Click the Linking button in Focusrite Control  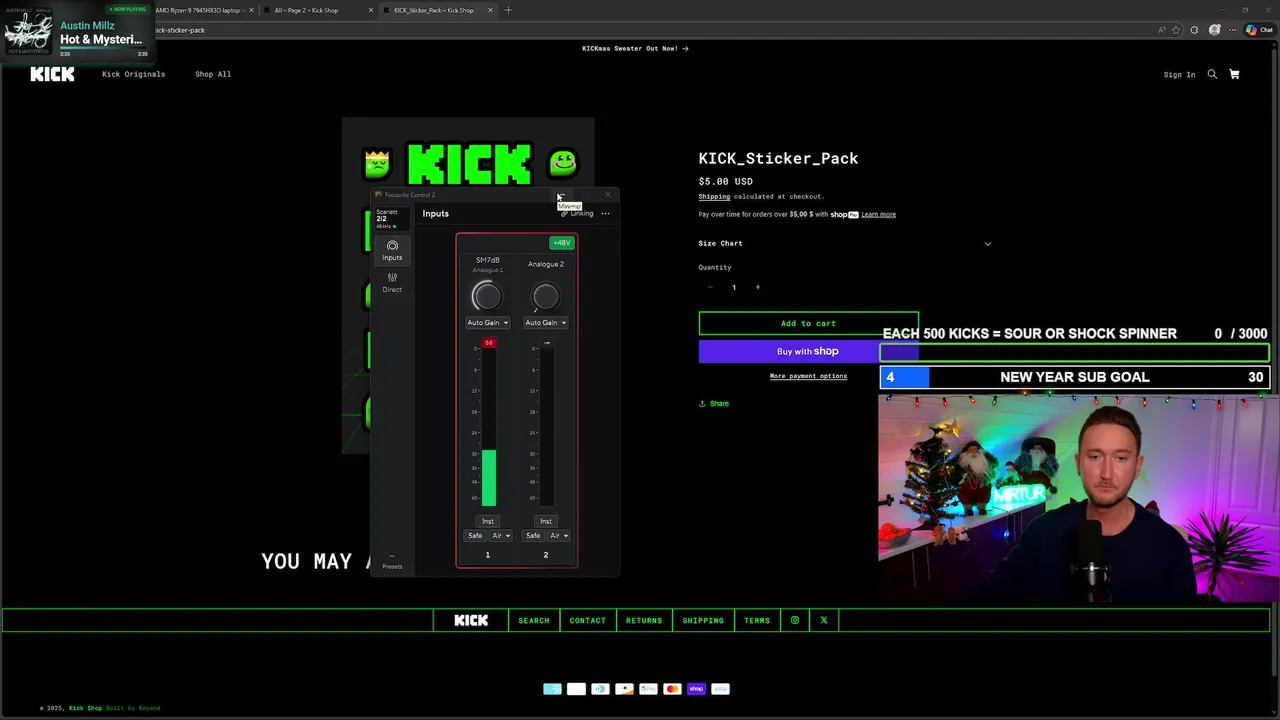point(577,213)
